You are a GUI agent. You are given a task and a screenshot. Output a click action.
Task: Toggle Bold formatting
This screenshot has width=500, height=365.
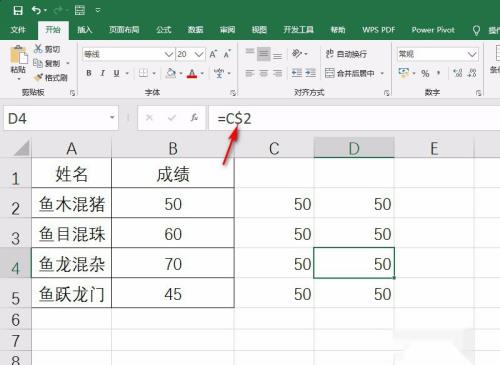[89, 73]
